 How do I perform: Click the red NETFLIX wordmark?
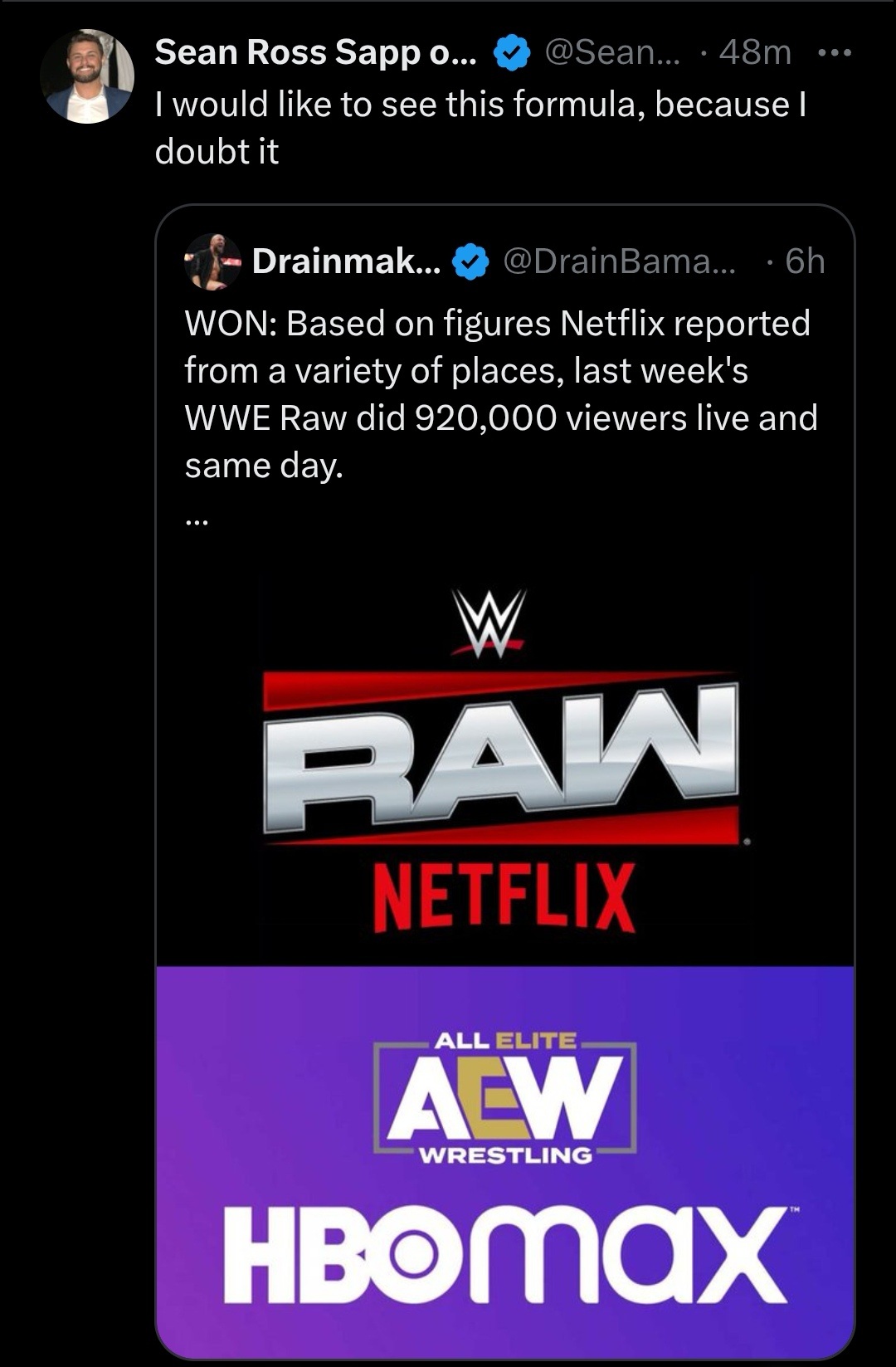click(x=504, y=897)
